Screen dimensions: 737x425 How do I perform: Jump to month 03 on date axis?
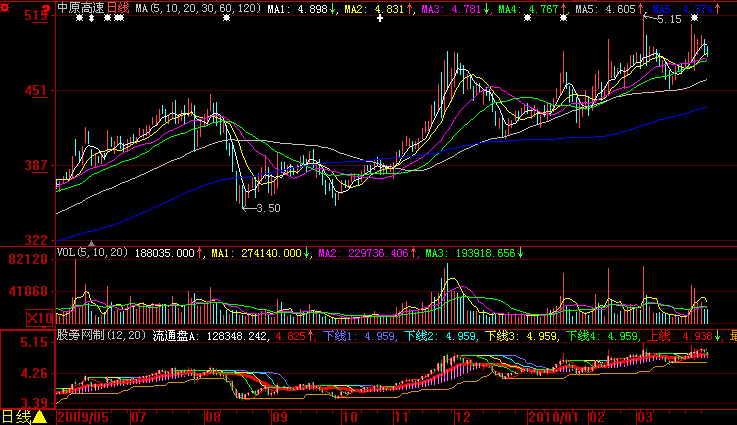click(x=645, y=417)
